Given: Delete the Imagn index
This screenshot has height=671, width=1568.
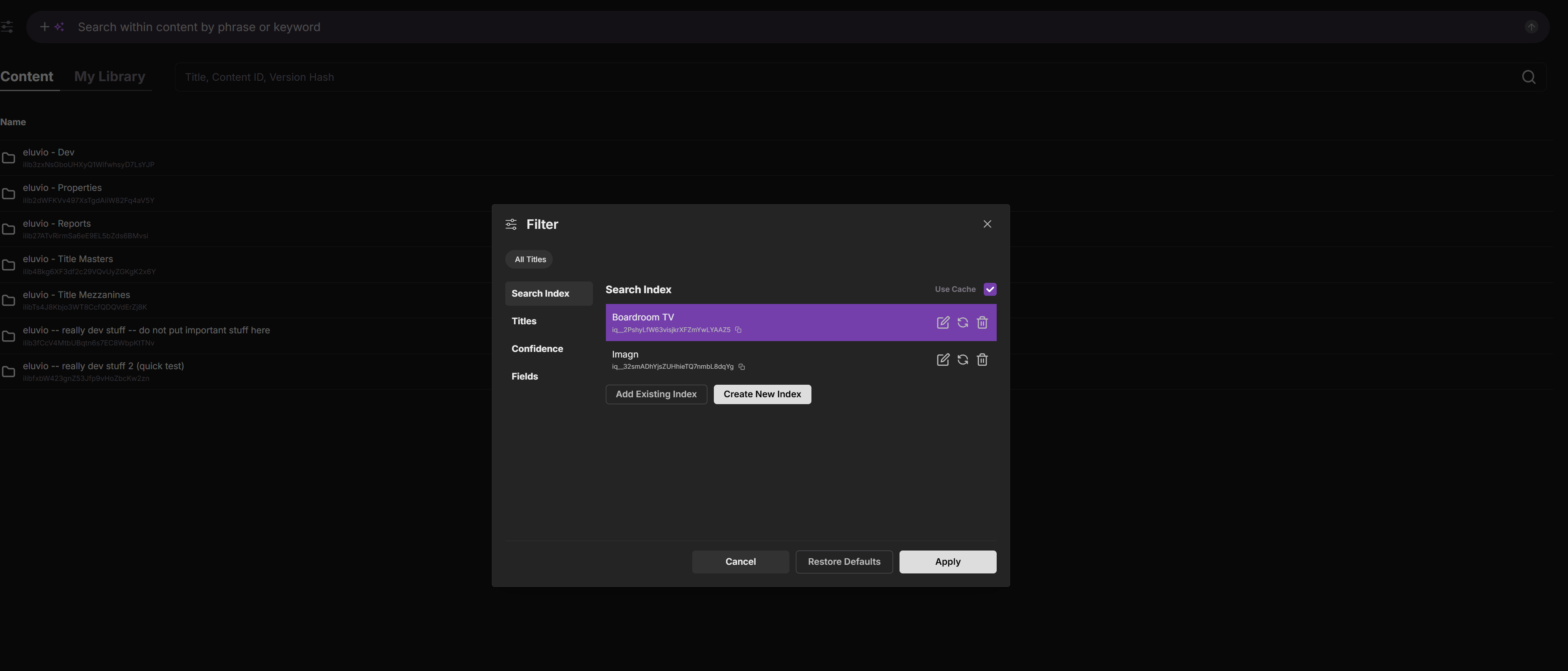Looking at the screenshot, I should [982, 360].
